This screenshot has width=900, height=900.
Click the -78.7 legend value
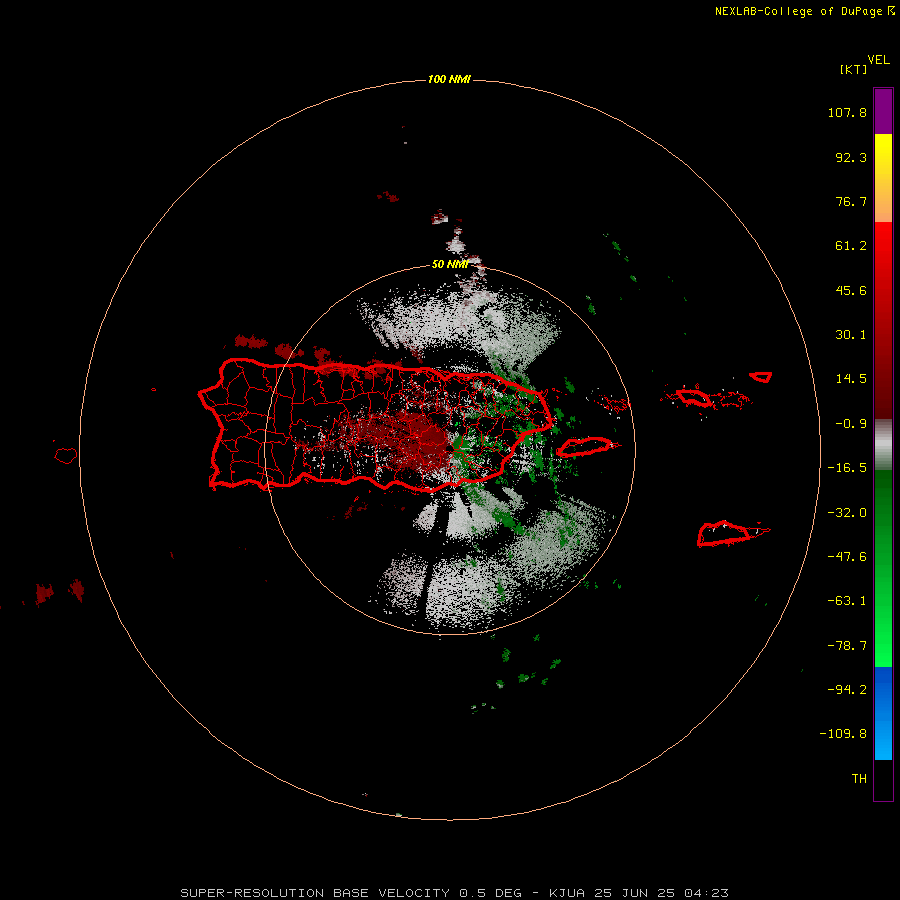[847, 646]
